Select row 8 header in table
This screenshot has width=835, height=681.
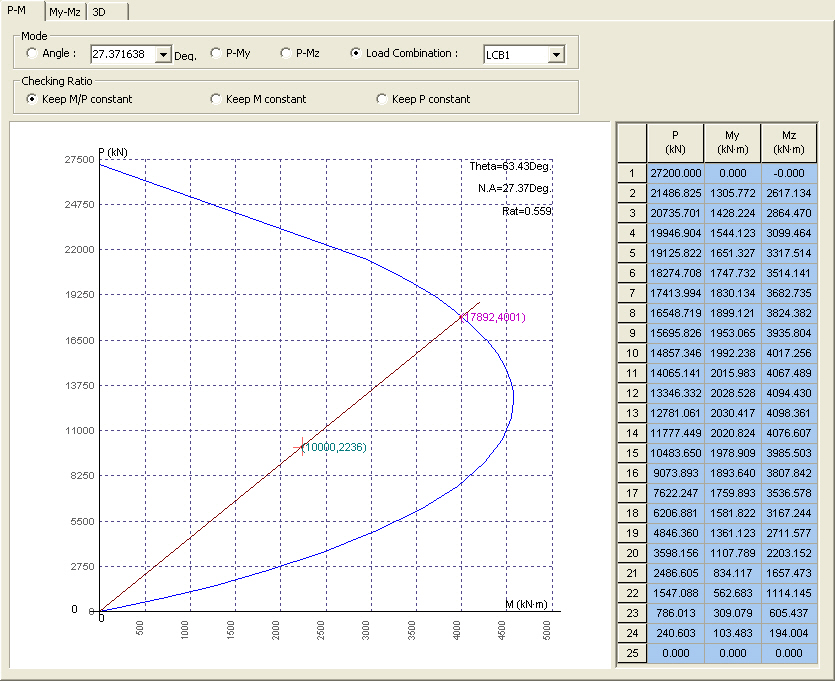(632, 312)
